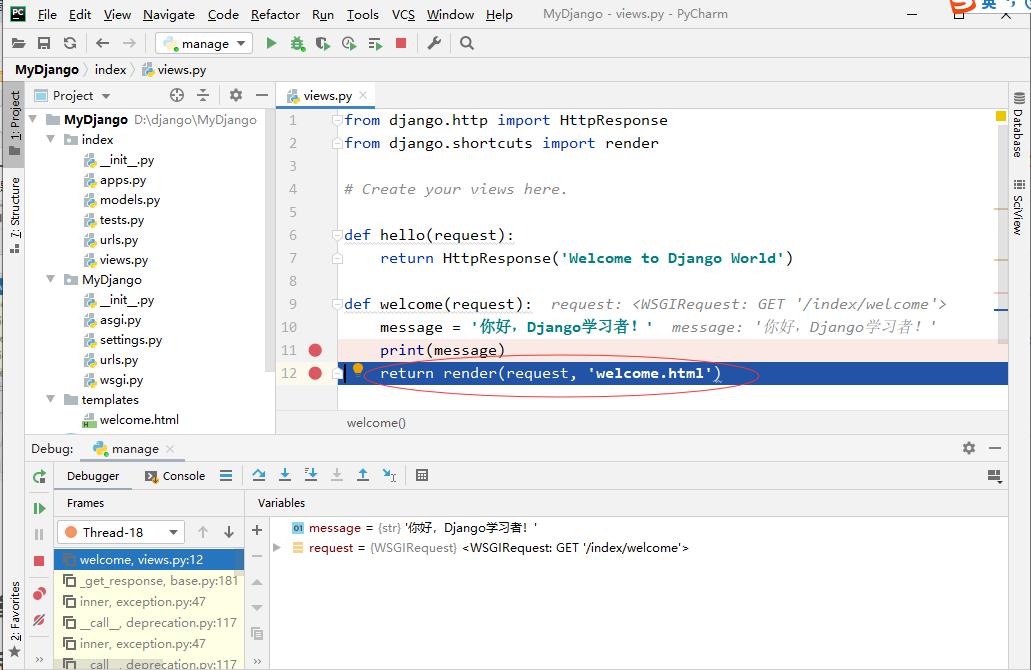Open Evaluate Expression calculator icon
Viewport: 1031px width, 670px height.
422,475
